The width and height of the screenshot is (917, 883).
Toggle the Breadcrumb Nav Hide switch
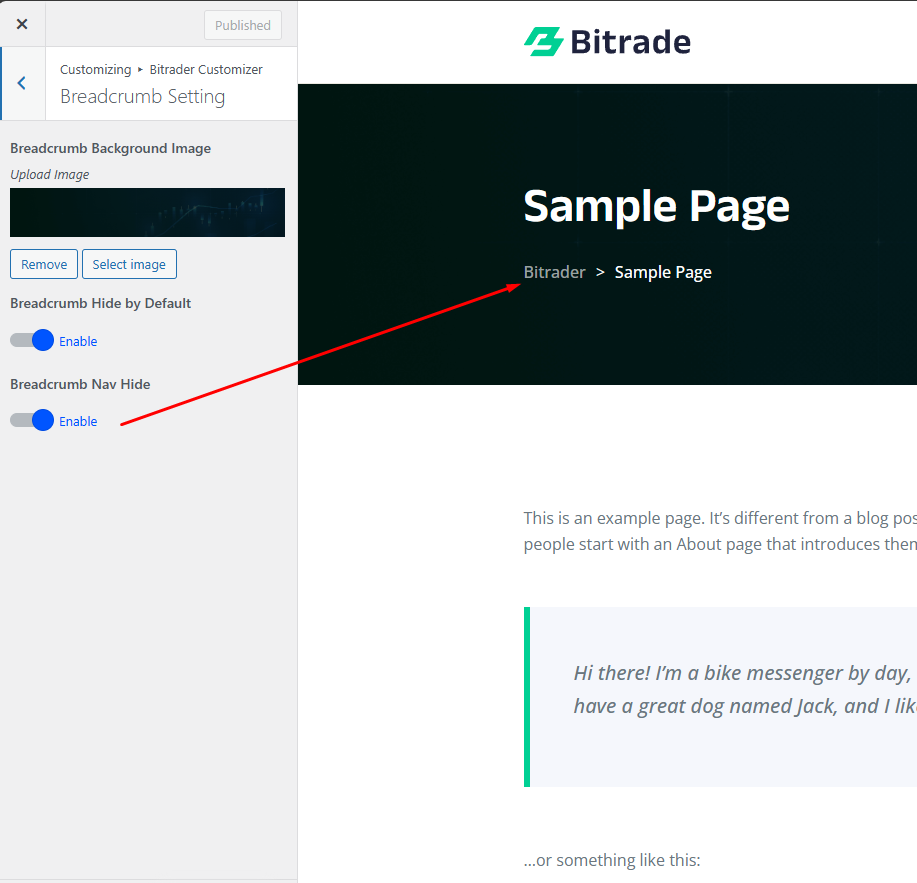pos(32,421)
